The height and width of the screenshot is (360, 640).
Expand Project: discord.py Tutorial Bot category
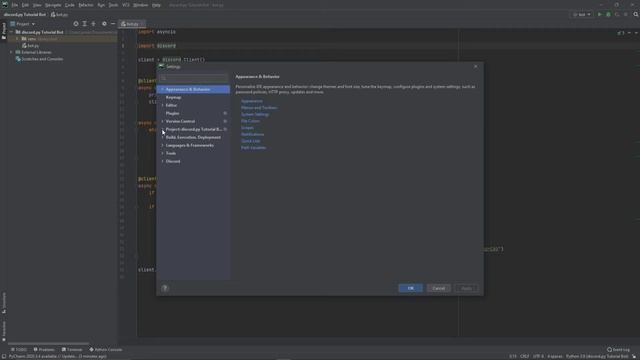tap(162, 129)
